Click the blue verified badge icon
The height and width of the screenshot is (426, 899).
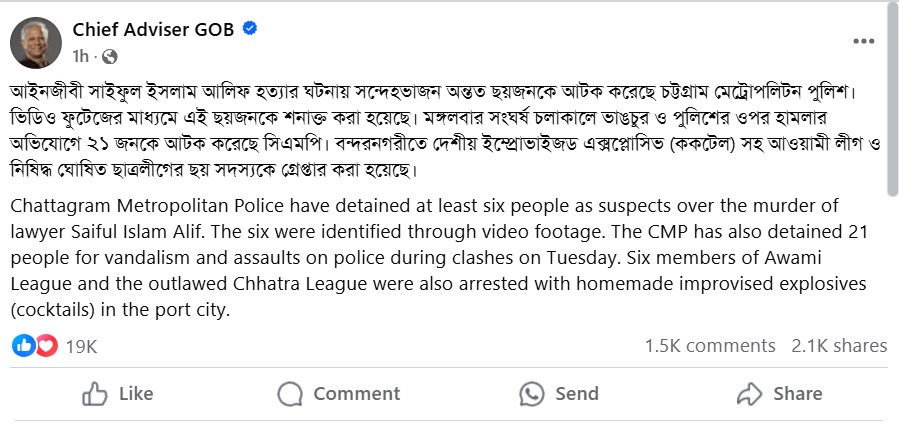click(x=251, y=29)
